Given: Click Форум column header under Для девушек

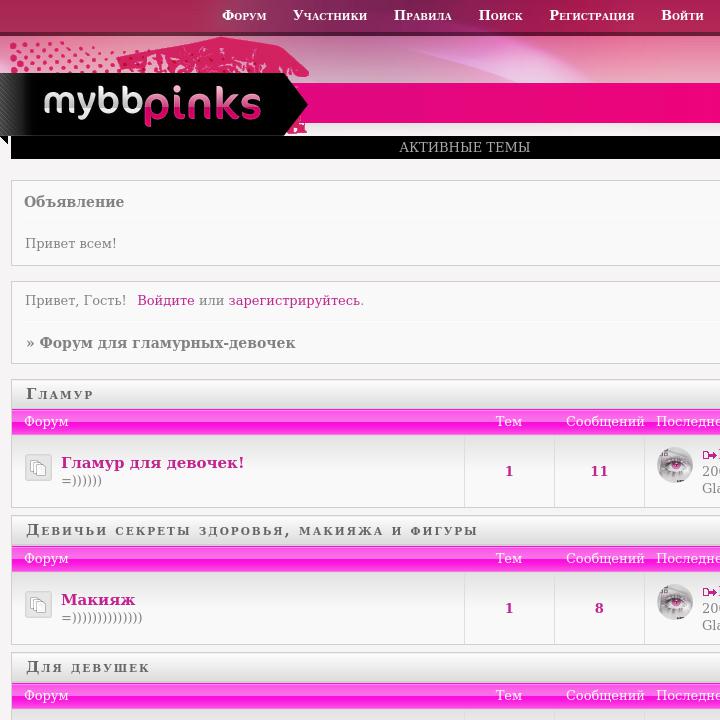Looking at the screenshot, I should [x=46, y=695].
